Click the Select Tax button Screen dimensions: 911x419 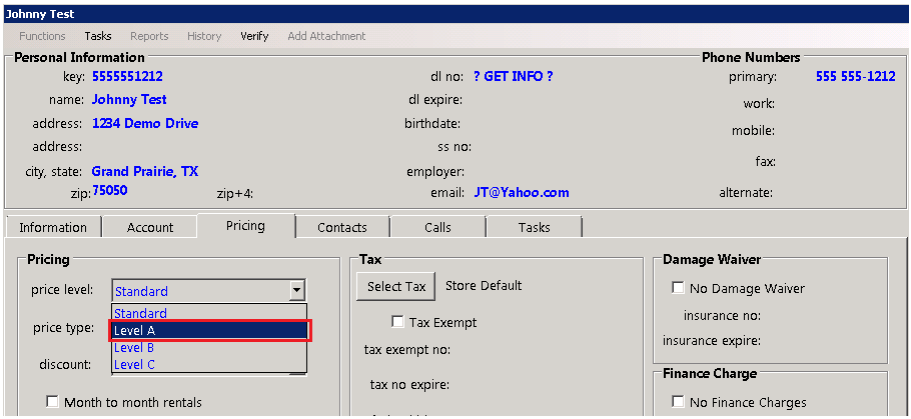click(396, 286)
